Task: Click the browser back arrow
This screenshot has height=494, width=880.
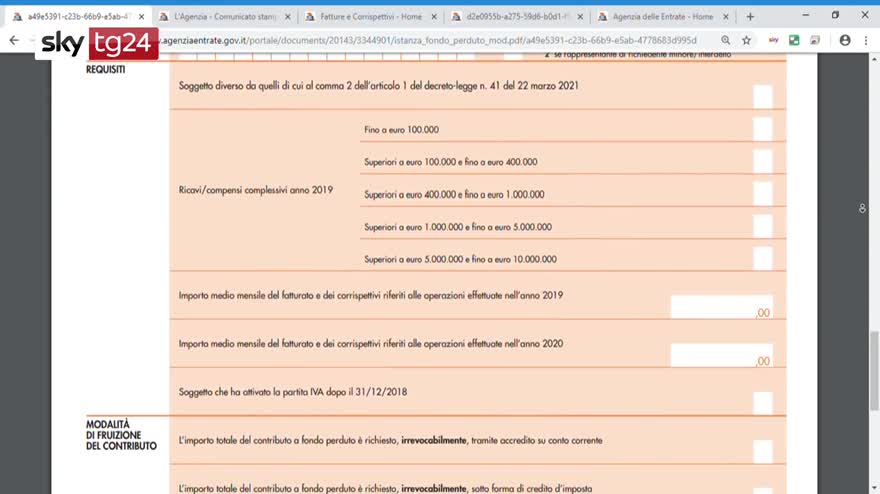Action: tap(14, 40)
